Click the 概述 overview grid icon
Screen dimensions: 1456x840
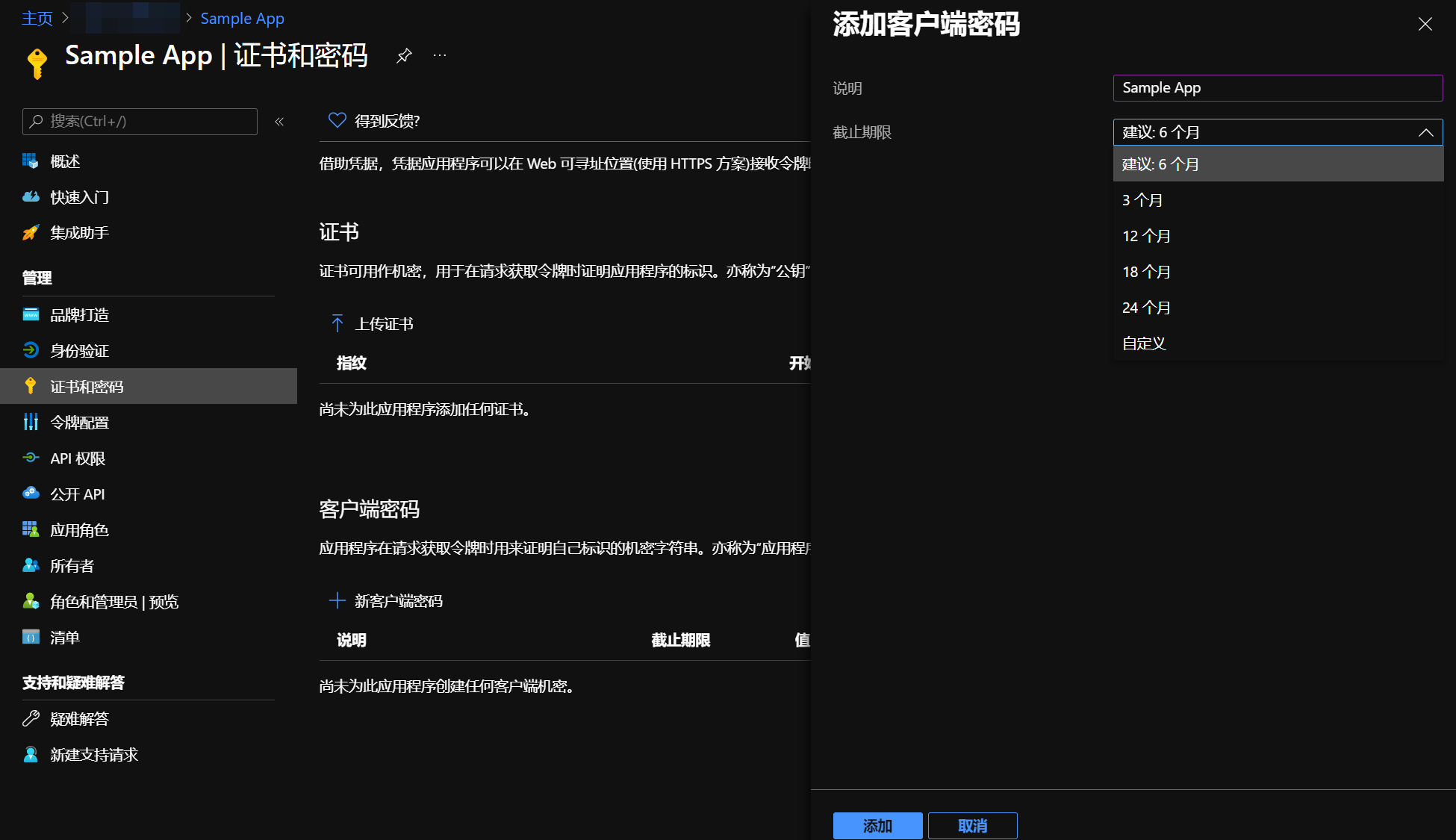[x=31, y=161]
